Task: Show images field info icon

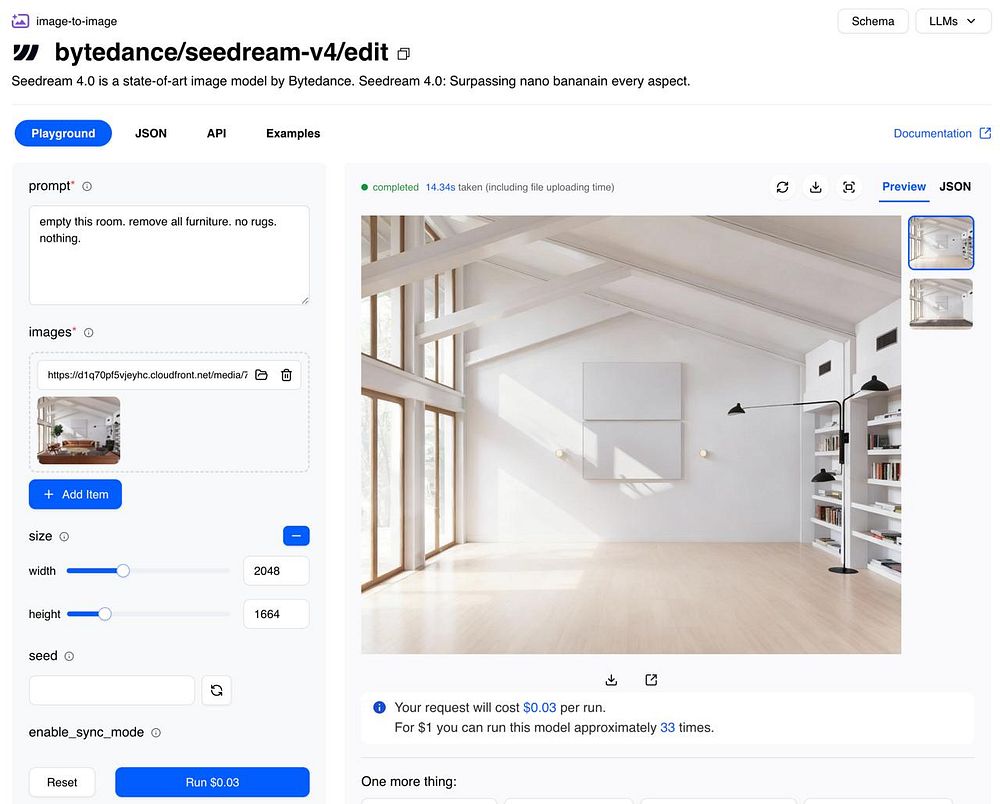Action: (89, 332)
